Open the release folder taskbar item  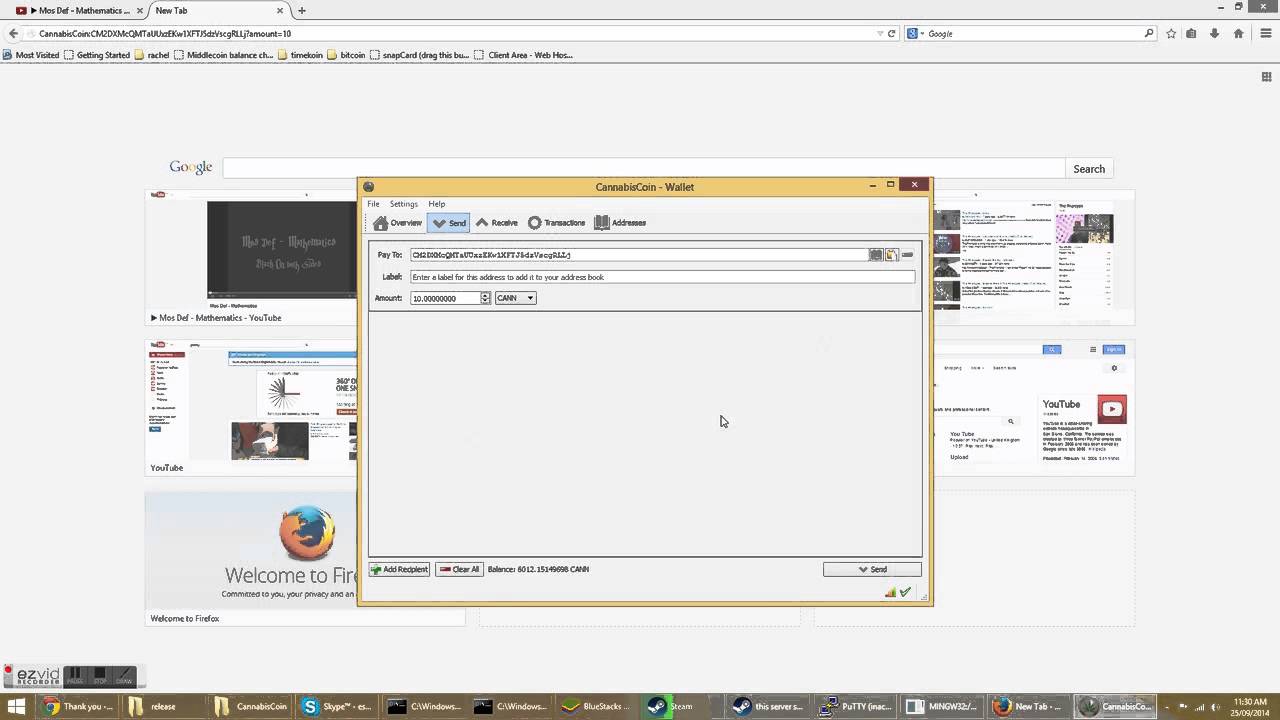pos(165,706)
